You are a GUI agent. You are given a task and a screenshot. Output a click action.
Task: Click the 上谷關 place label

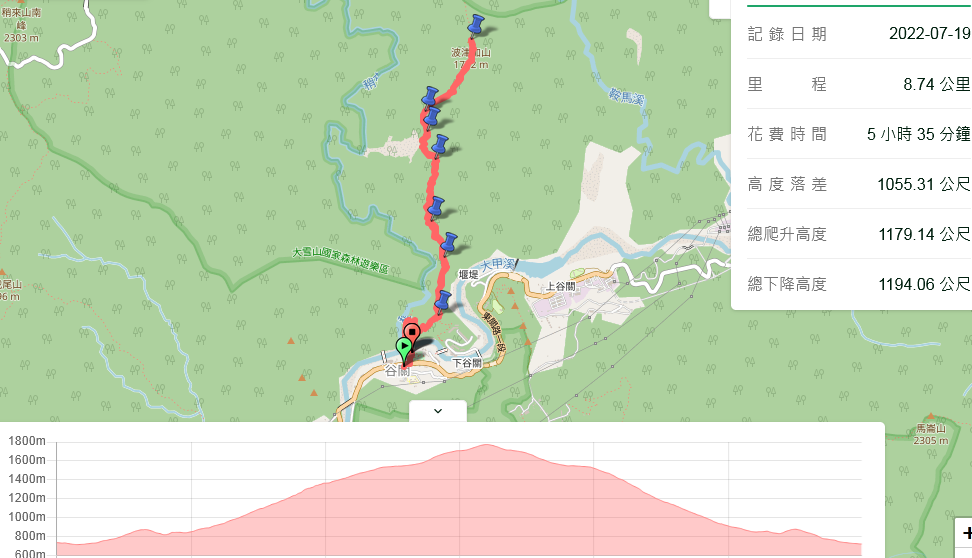tap(560, 286)
